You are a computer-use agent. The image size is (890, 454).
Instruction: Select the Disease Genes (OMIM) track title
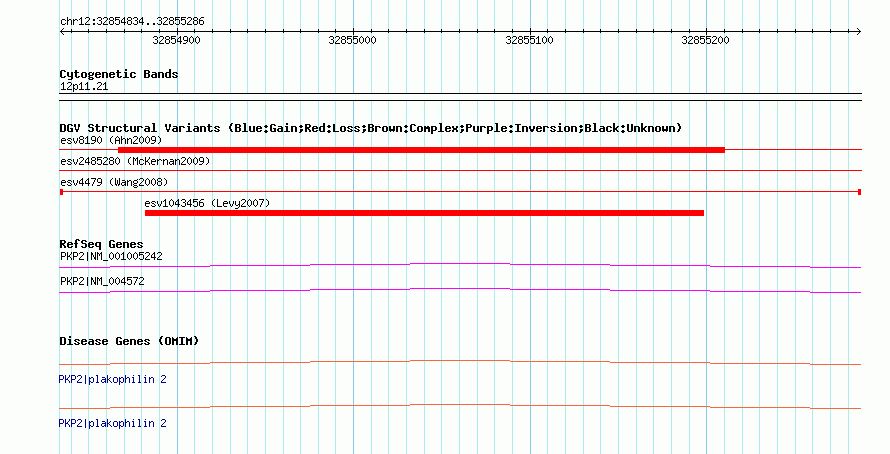pos(129,341)
